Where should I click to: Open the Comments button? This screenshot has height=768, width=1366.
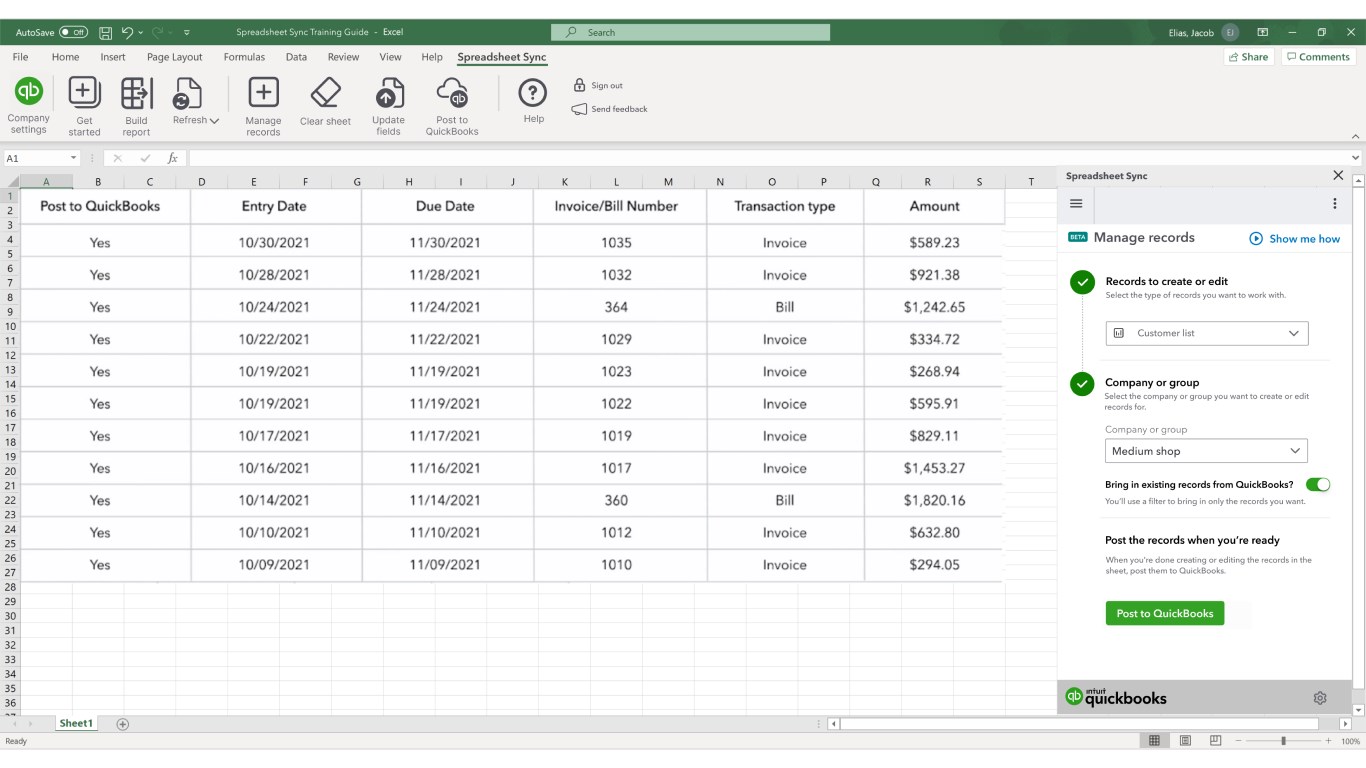tap(1318, 57)
